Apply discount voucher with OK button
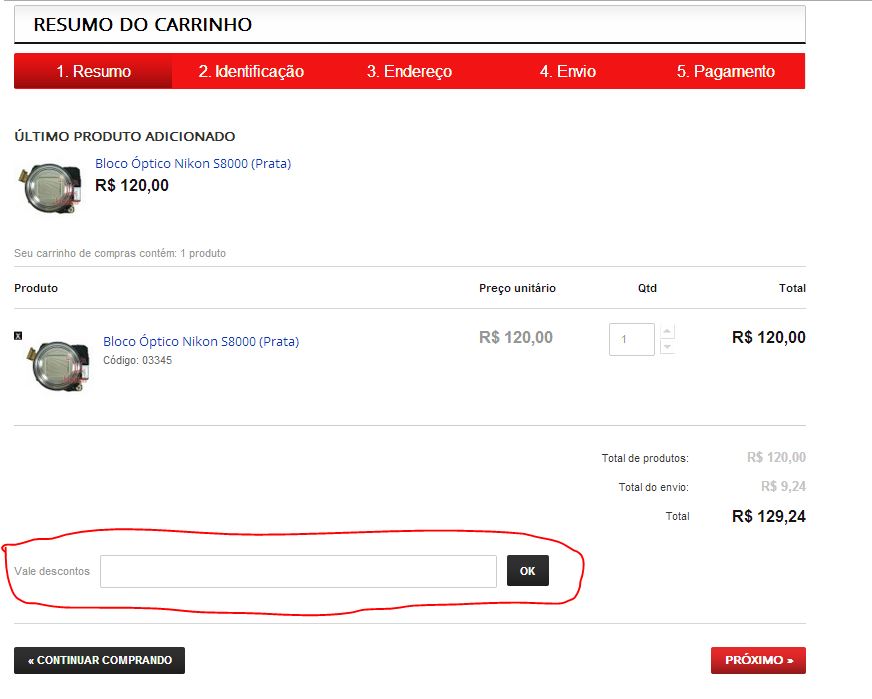The image size is (872, 699). point(528,571)
